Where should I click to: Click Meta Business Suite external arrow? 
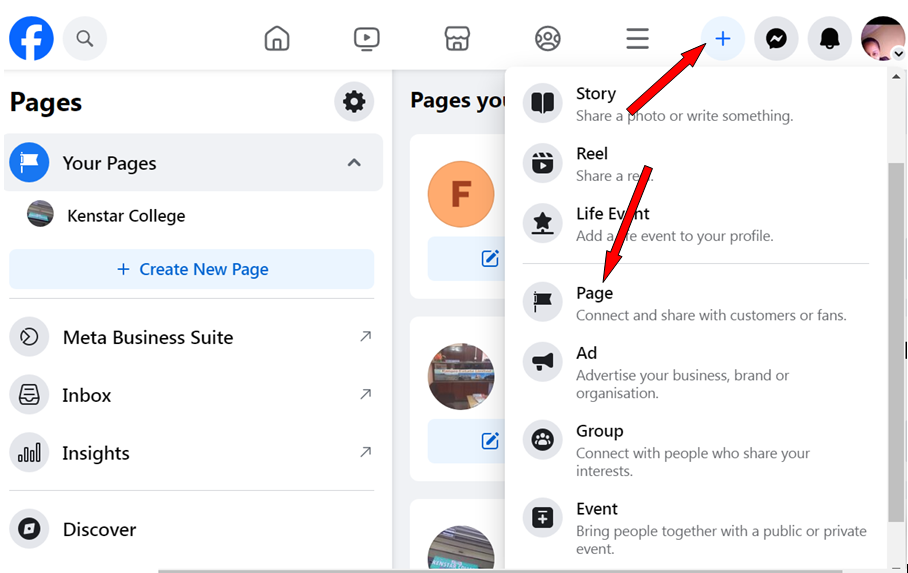[x=365, y=336]
